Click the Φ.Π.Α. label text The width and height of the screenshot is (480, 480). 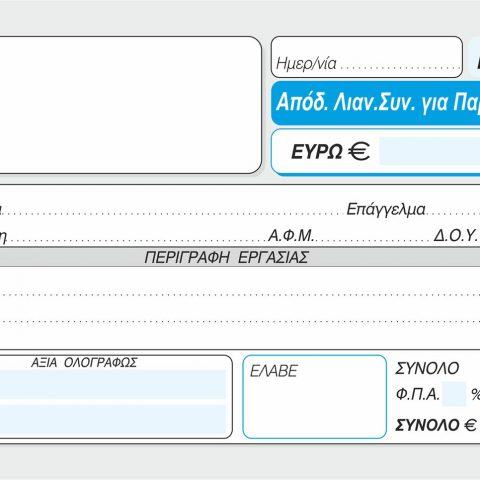point(417,394)
